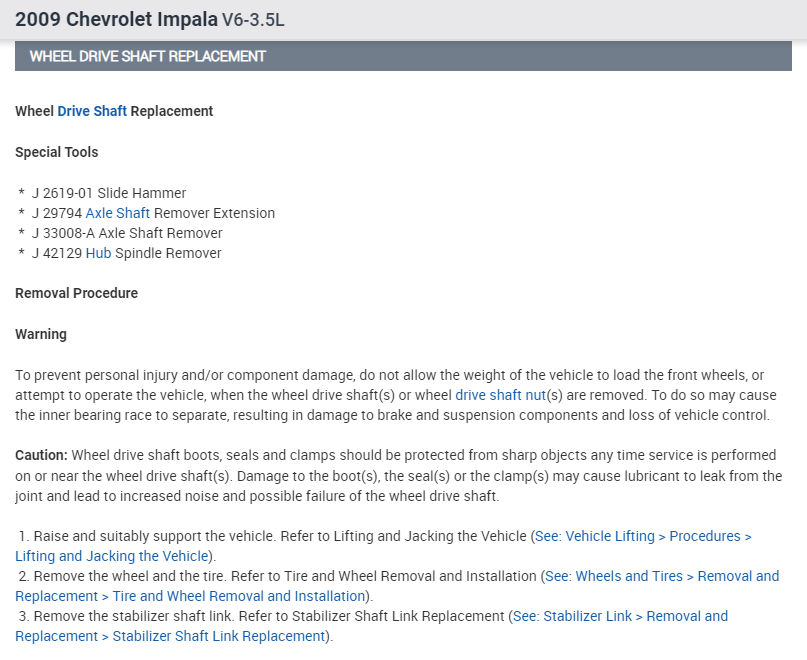Open See: Stabilizer Link reference link
Image resolution: width=807 pixels, height=660 pixels.
coord(620,616)
